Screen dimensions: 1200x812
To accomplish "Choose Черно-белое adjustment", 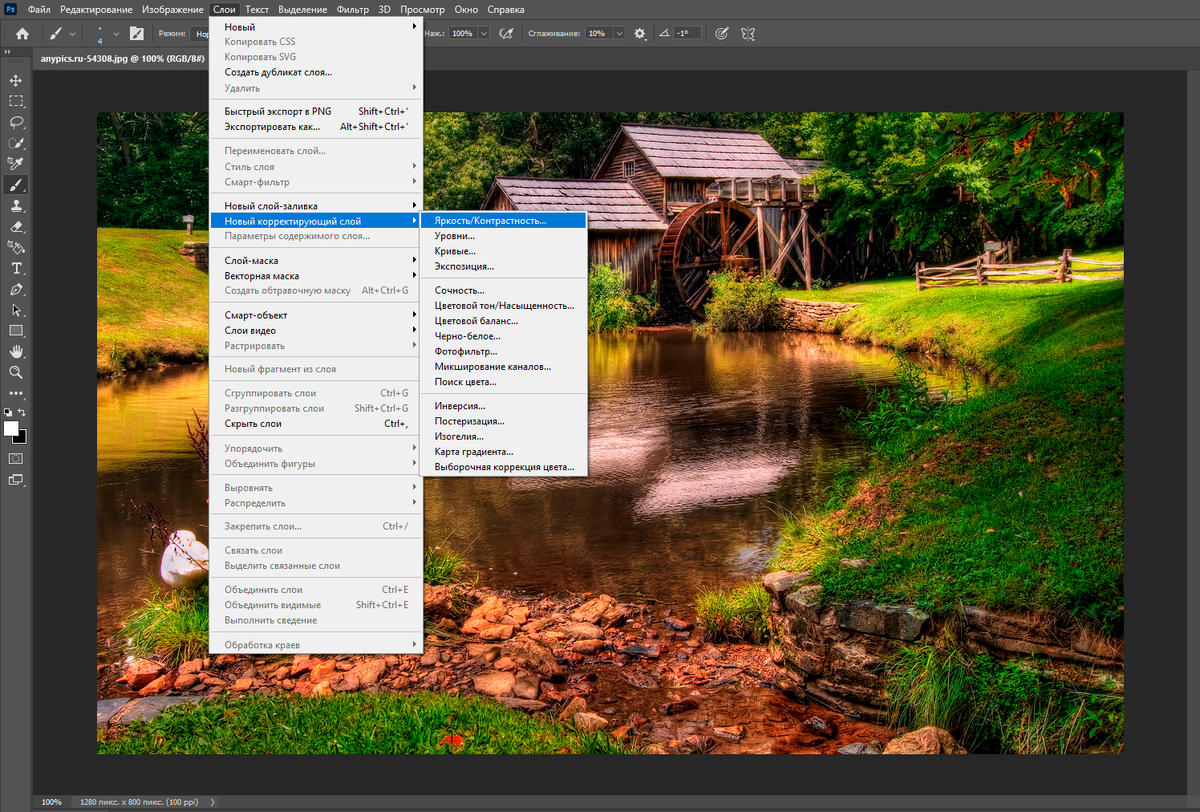I will click(504, 336).
